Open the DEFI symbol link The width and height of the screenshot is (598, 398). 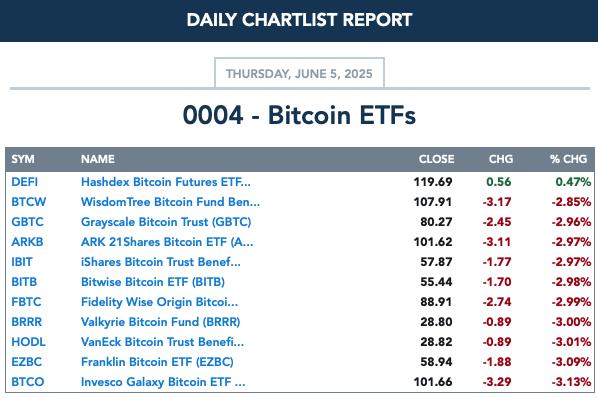tap(24, 182)
